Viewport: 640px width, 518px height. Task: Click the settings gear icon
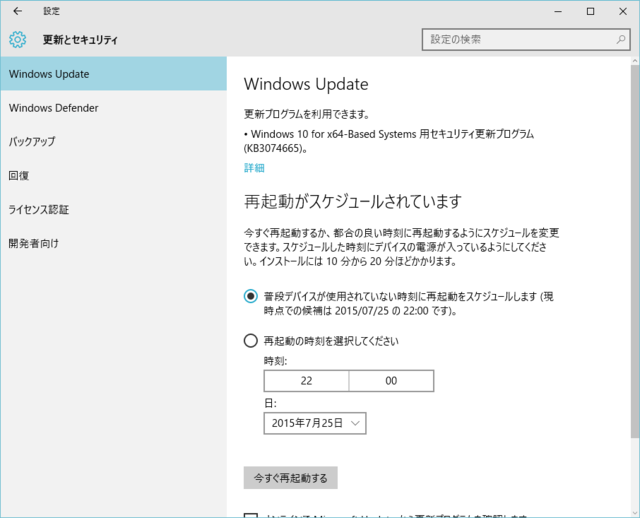[18, 40]
